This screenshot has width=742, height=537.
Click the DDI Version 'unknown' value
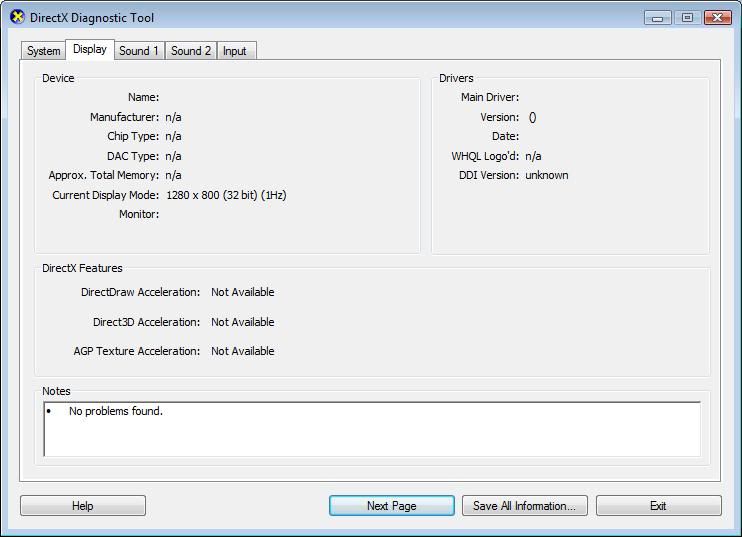(x=547, y=175)
